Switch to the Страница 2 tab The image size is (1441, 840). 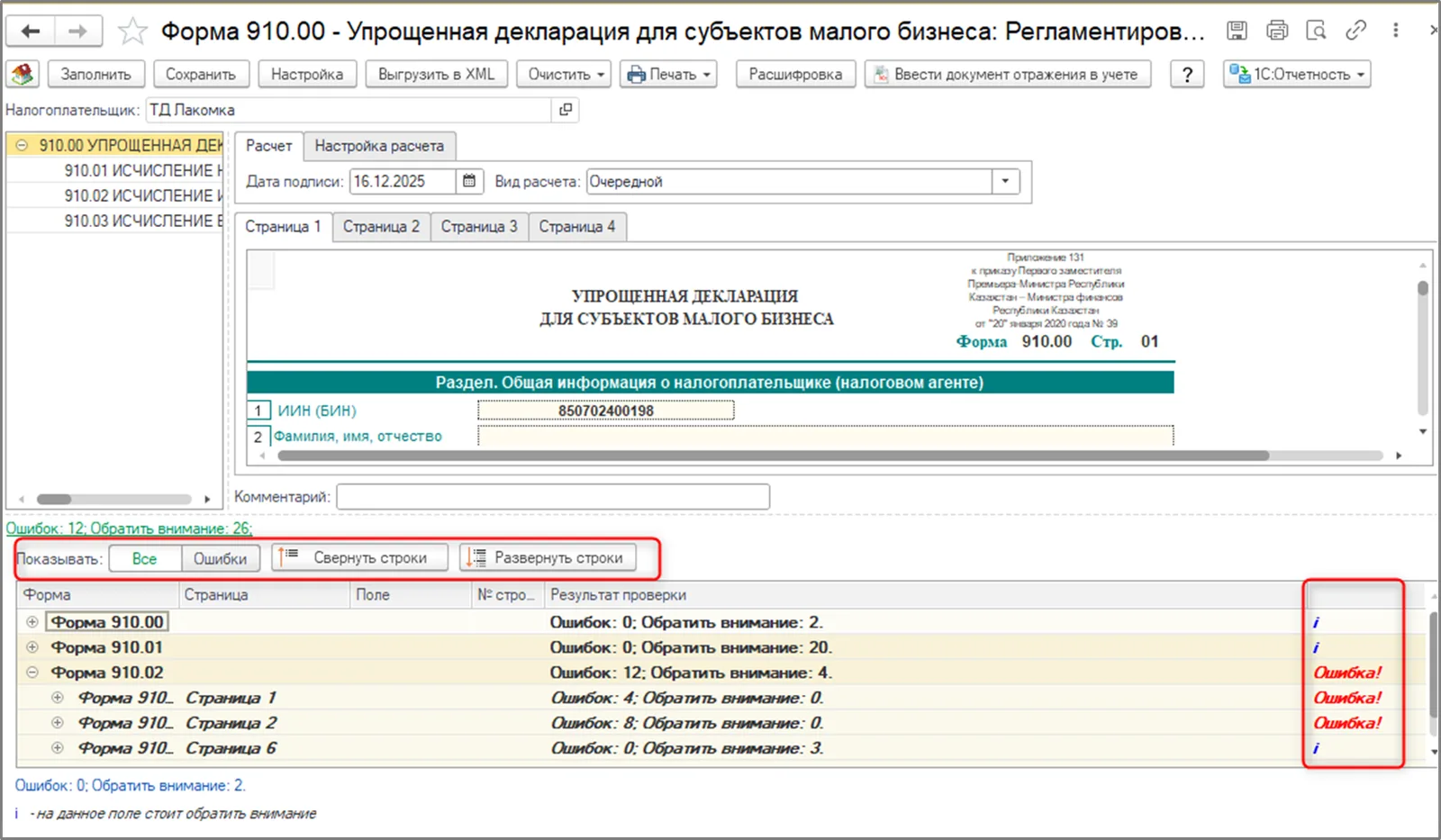(x=381, y=227)
